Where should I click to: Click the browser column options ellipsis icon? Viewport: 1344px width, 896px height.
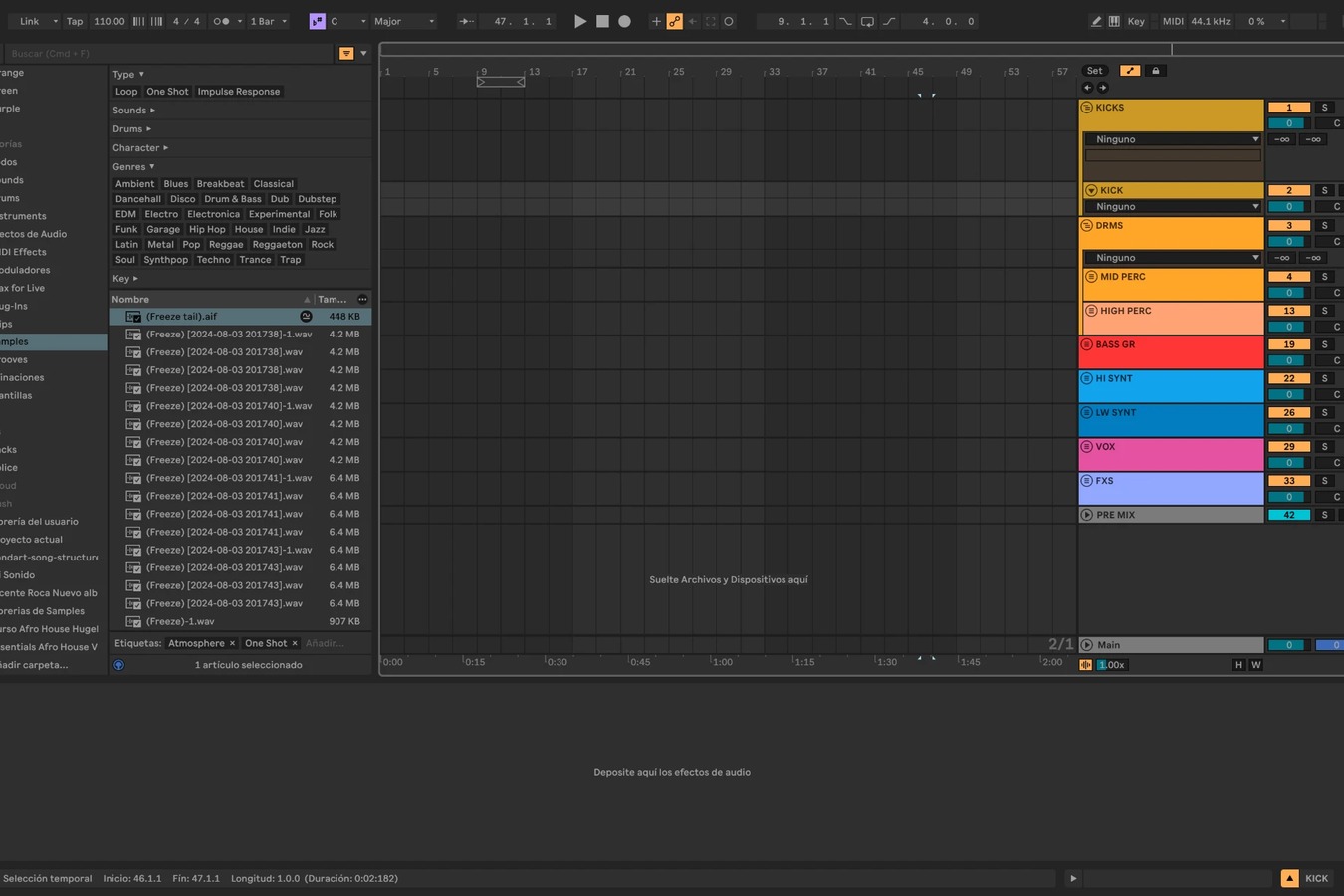(x=362, y=299)
